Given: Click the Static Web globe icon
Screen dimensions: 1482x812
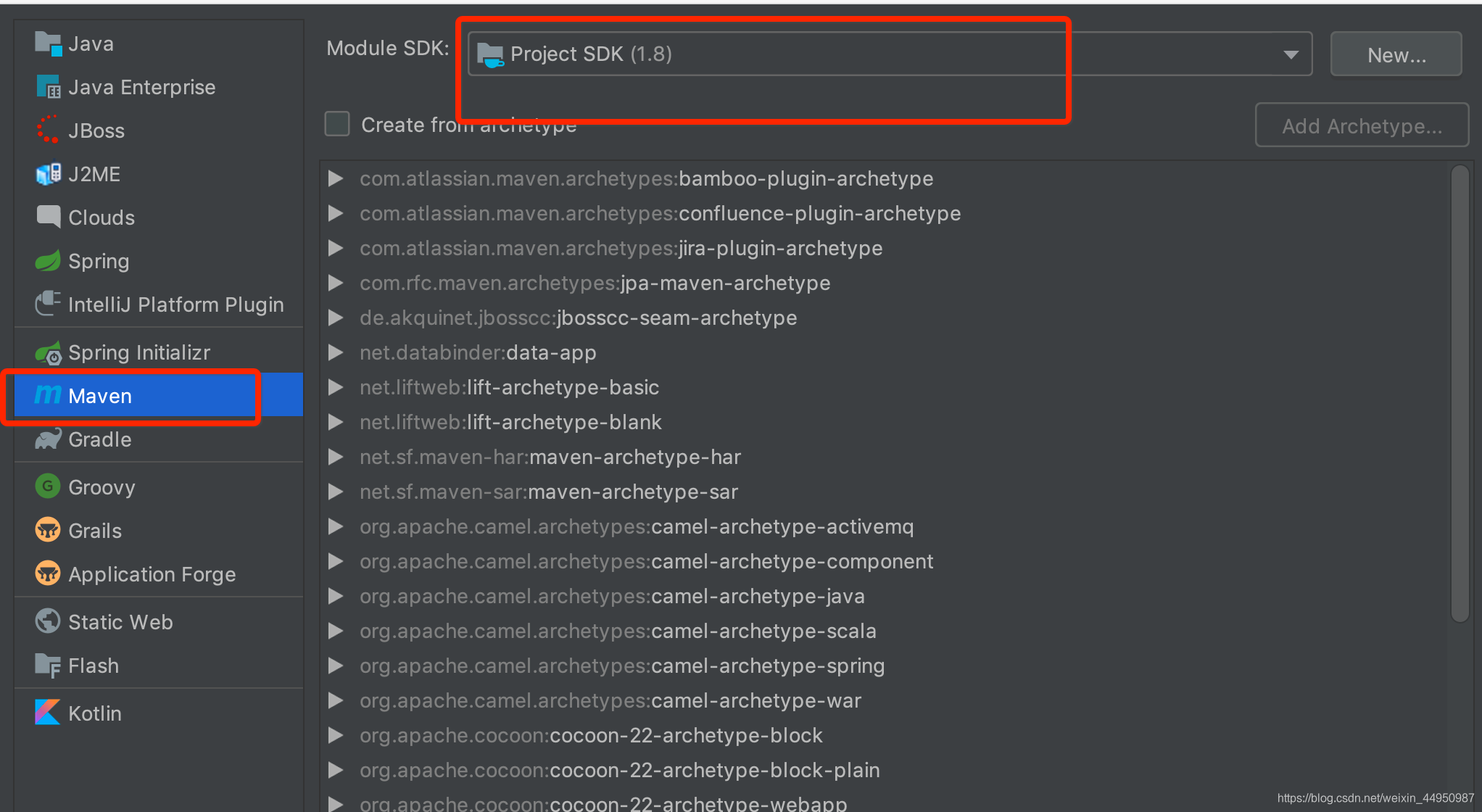Looking at the screenshot, I should (x=48, y=621).
